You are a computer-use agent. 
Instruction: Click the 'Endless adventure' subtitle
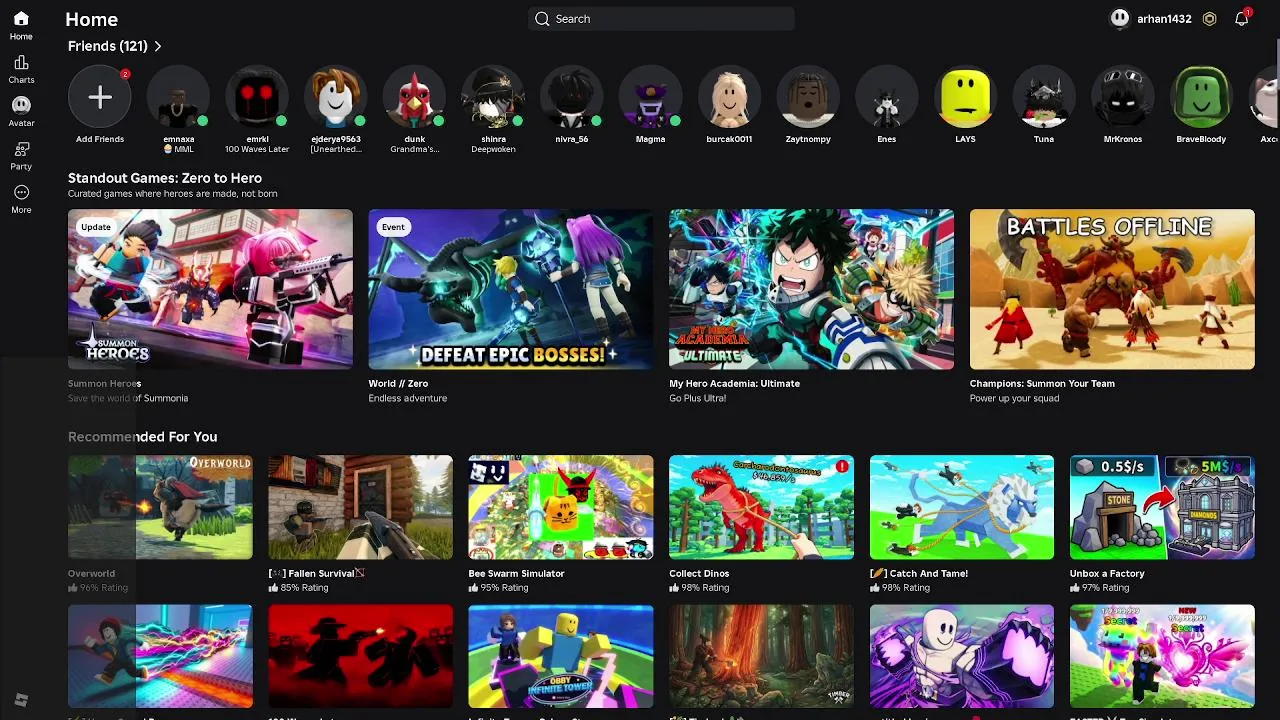pyautogui.click(x=407, y=398)
